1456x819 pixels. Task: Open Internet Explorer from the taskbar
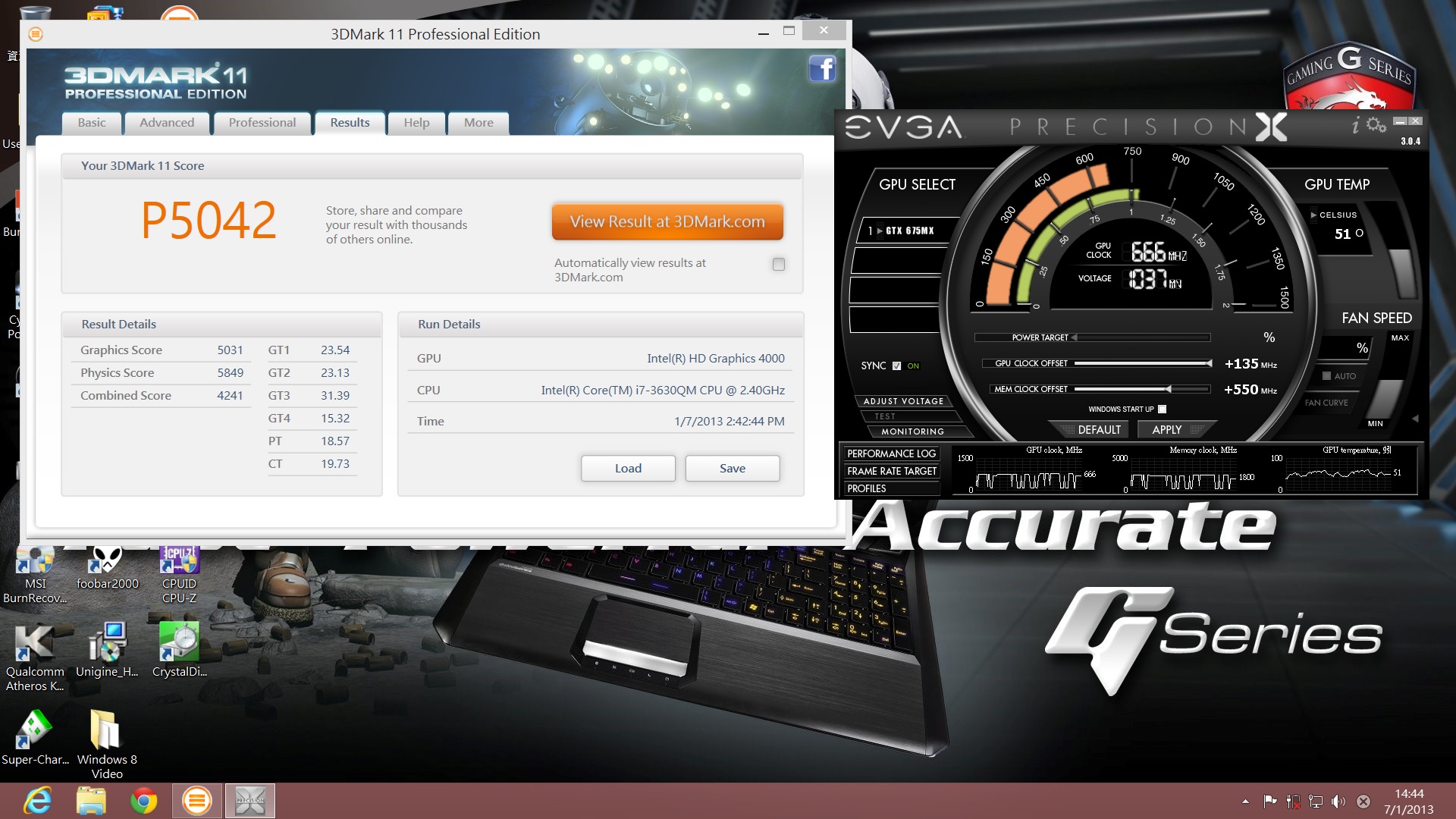(x=36, y=801)
